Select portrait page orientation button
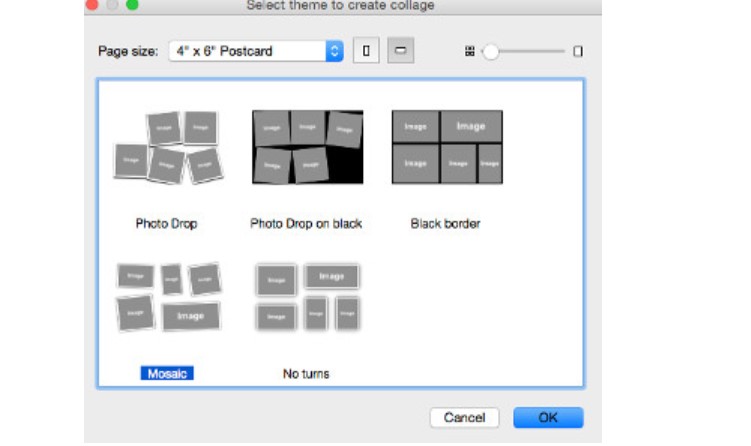751x446 pixels. point(366,50)
